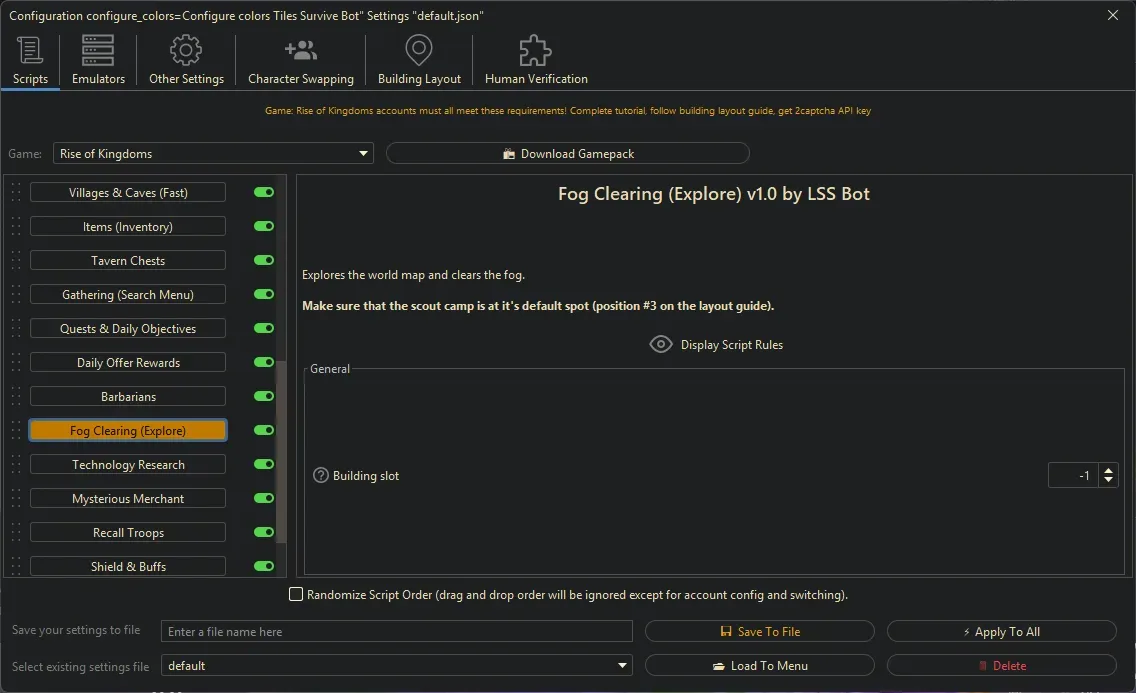This screenshot has width=1136, height=693.
Task: Enable Randomize Script Order checkbox
Action: point(296,594)
